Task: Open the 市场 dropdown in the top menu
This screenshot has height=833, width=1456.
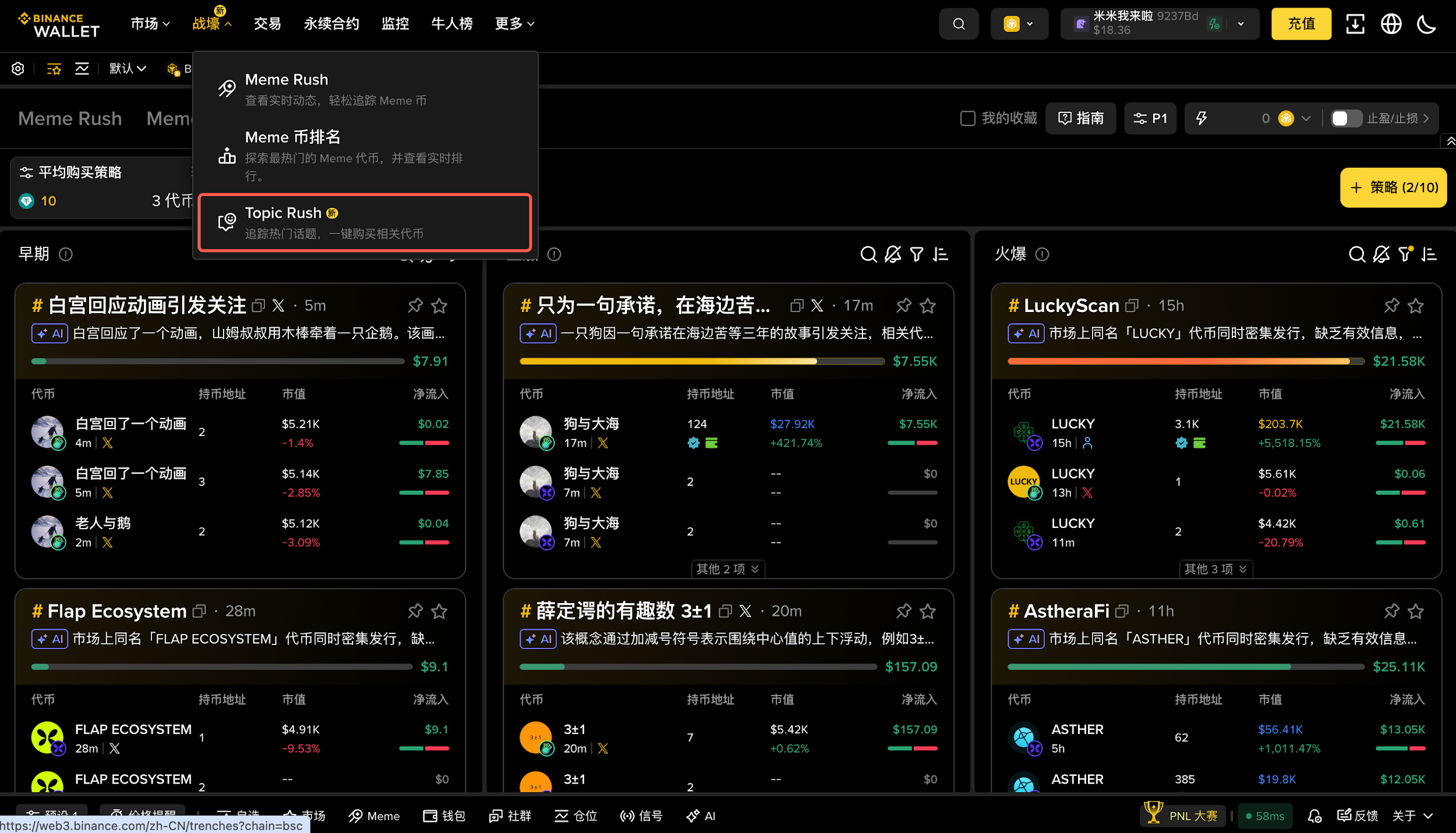Action: point(150,23)
